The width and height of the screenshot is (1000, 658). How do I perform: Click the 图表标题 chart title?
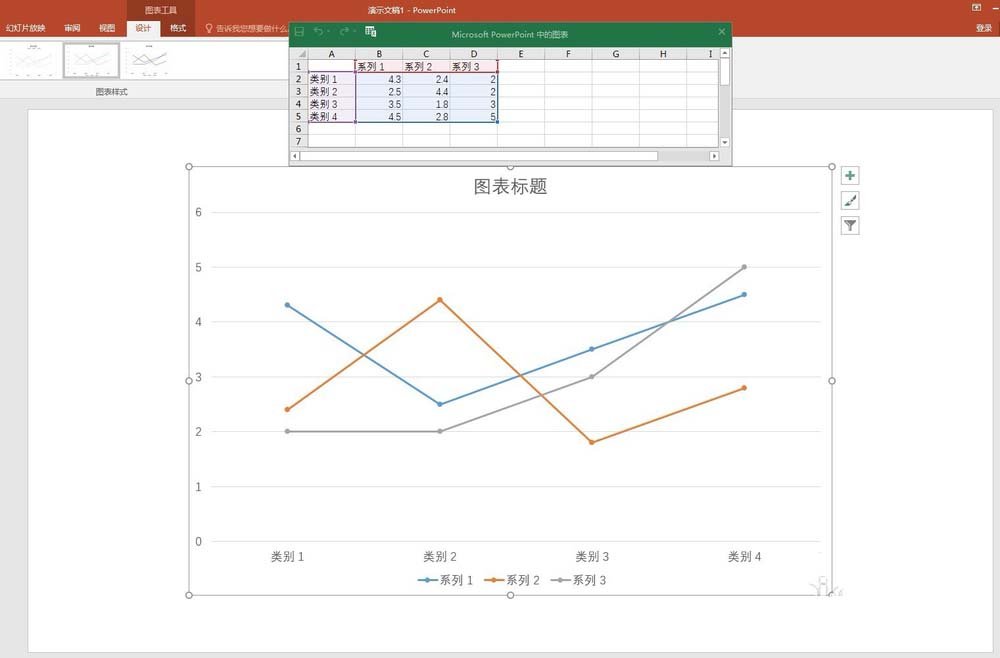(x=510, y=186)
